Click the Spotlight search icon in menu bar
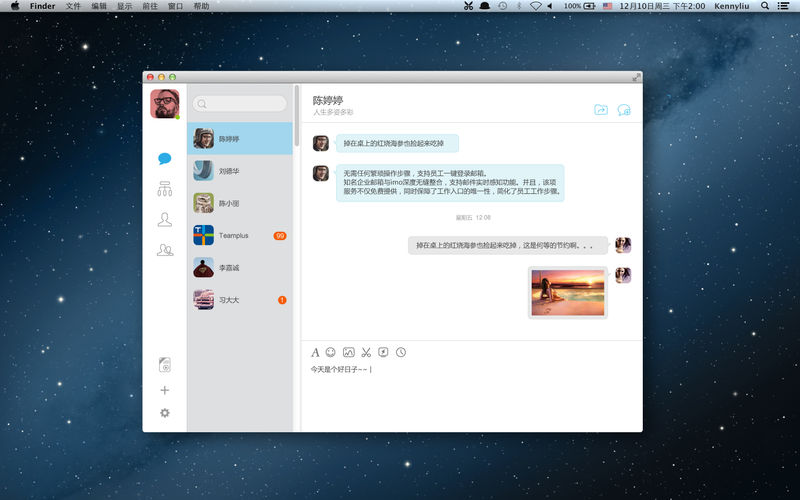Screen dimensions: 800x500 pyautogui.click(x=766, y=6)
